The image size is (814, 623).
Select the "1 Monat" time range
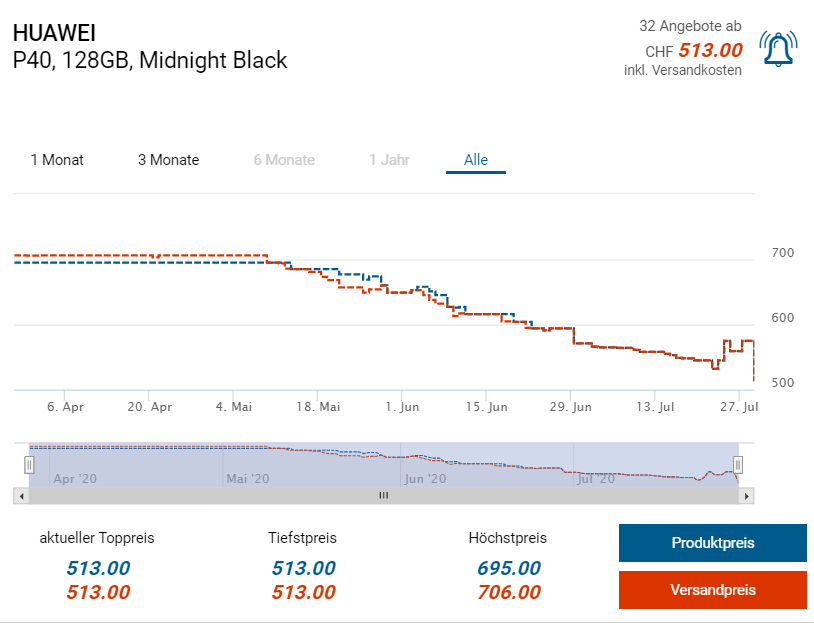pyautogui.click(x=57, y=160)
